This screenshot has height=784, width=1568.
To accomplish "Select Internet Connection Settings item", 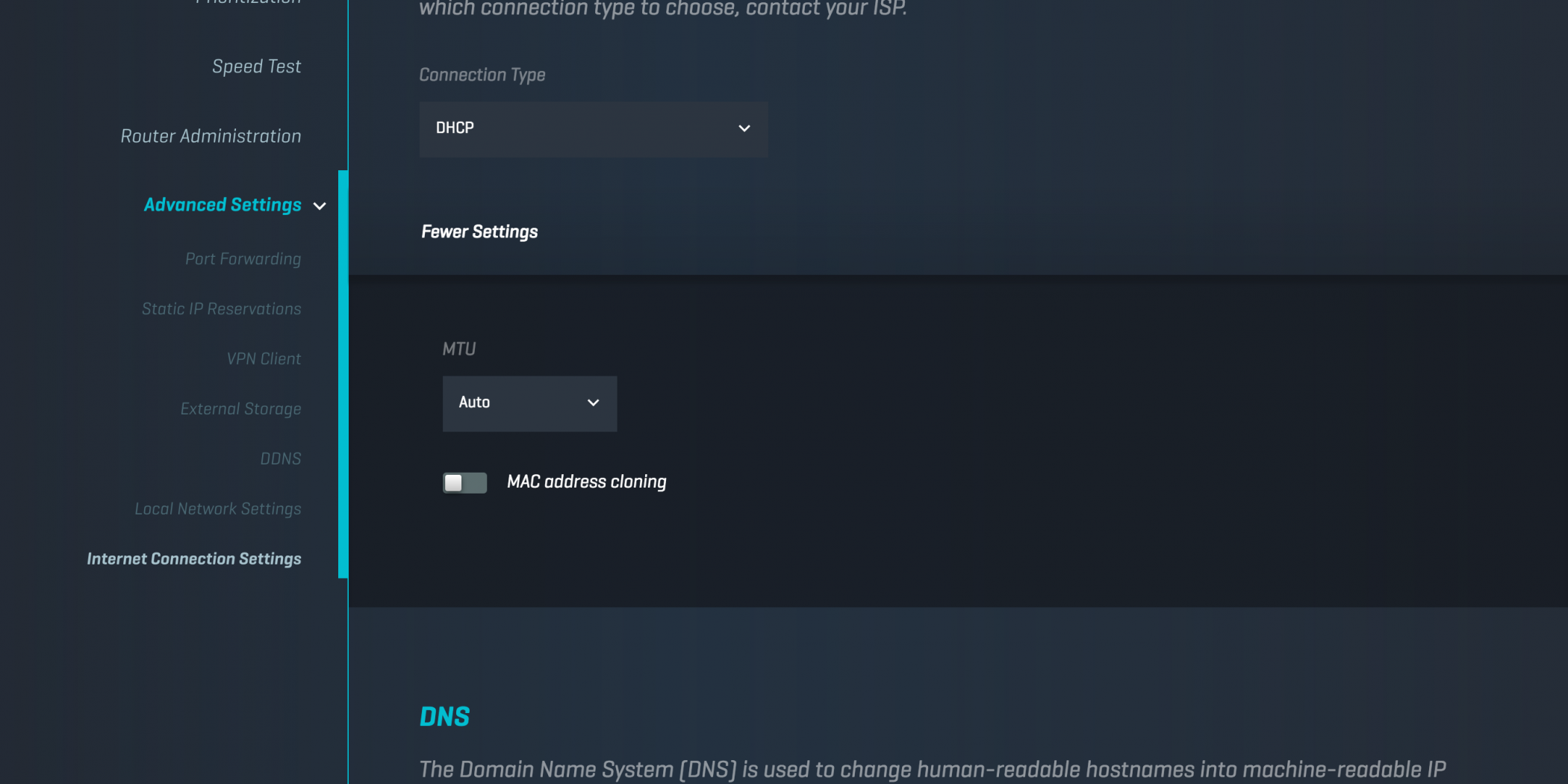I will [x=193, y=559].
